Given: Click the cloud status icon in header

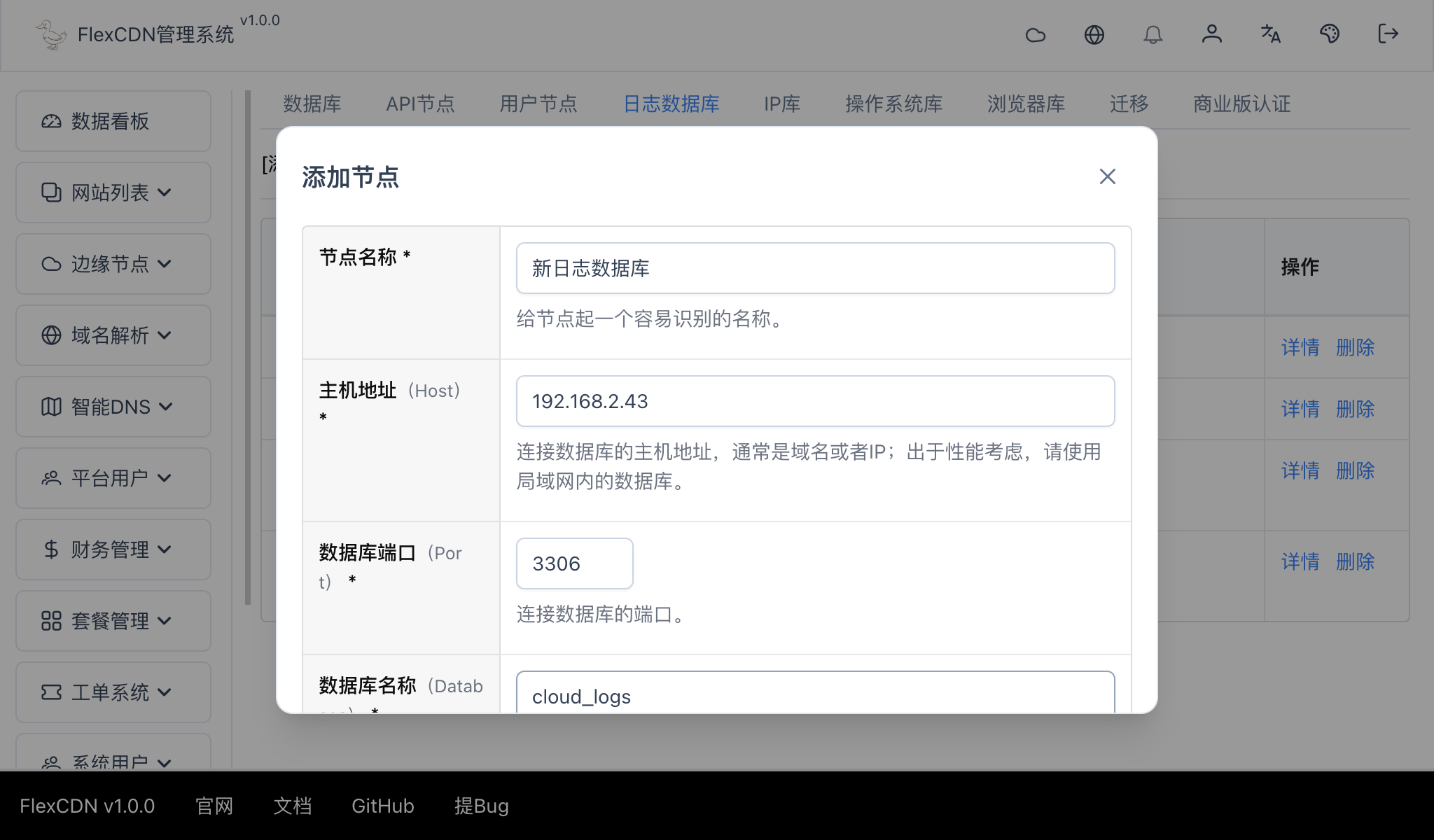Looking at the screenshot, I should 1036,34.
